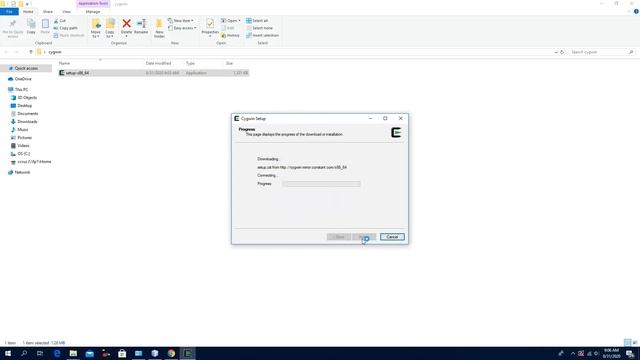The width and height of the screenshot is (640, 360).
Task: Click Cut in the Clipboard group
Action: coord(60,21)
